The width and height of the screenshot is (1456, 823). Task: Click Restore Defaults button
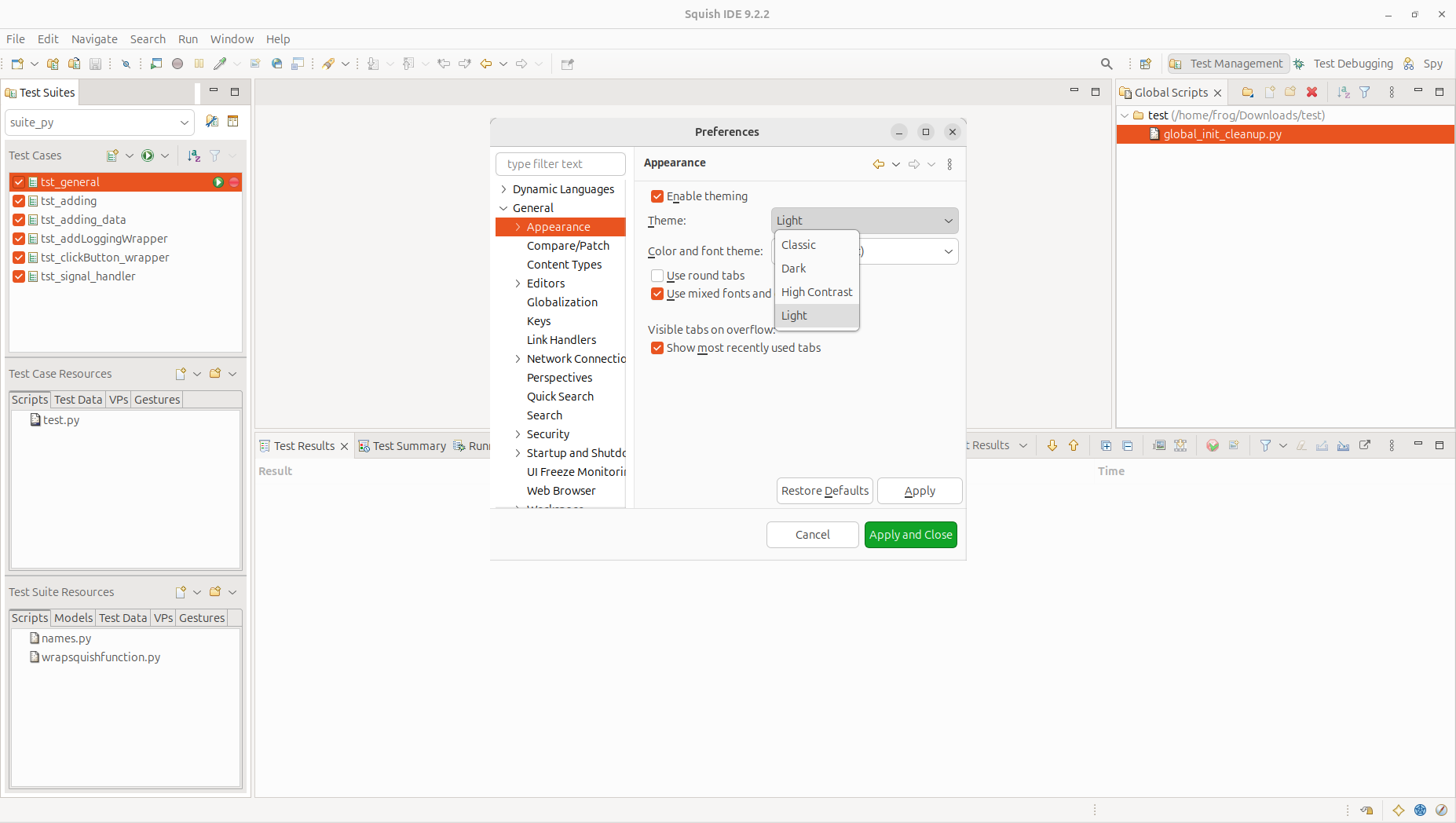click(825, 491)
